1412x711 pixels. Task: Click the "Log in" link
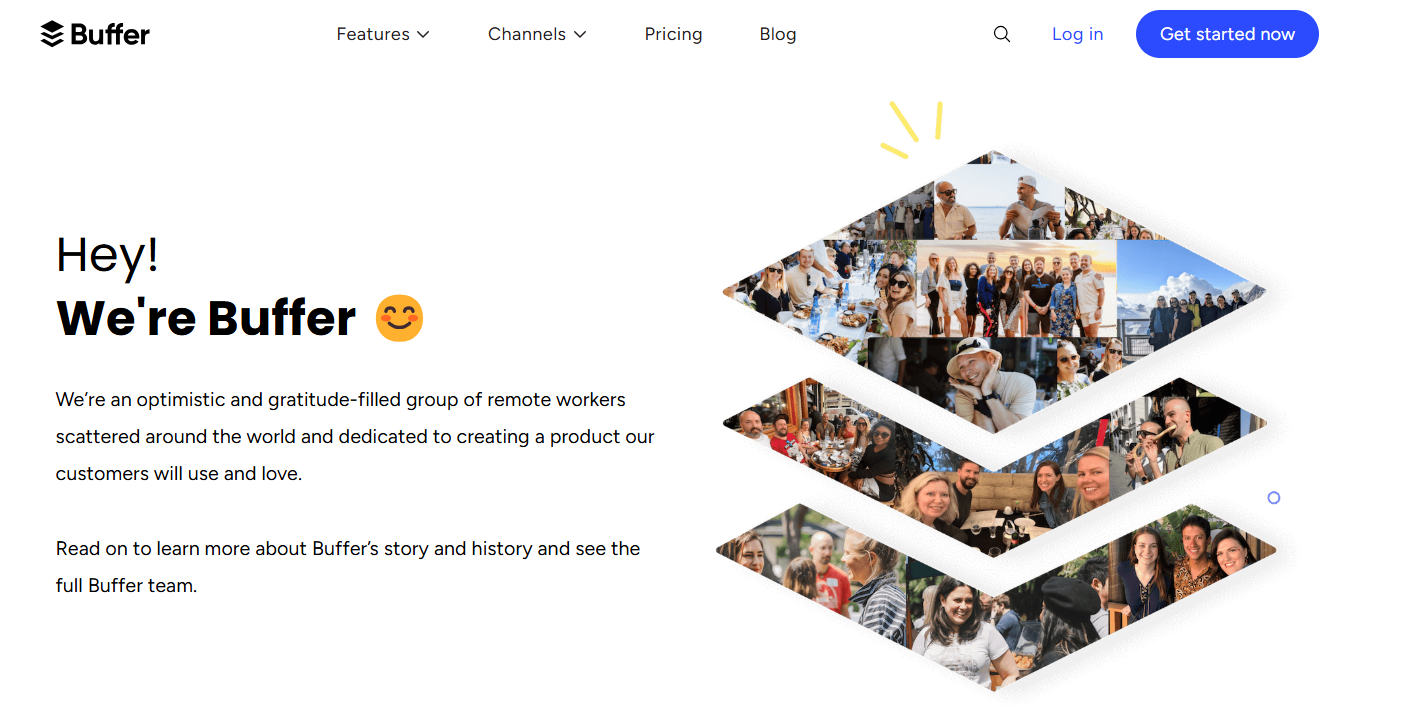tap(1077, 33)
